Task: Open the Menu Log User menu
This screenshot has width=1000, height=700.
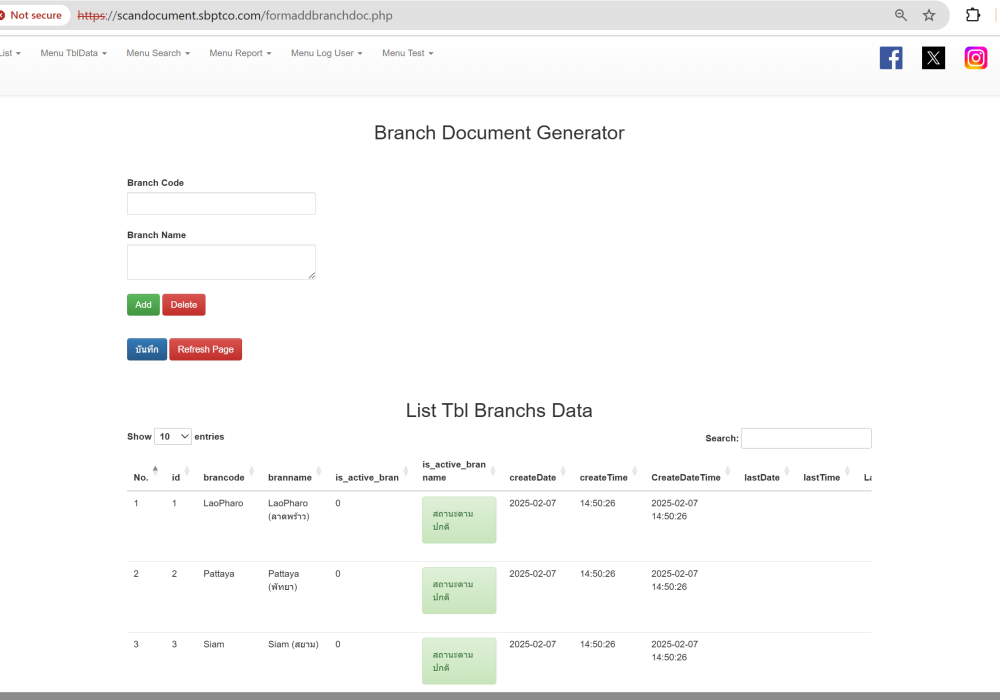Action: 326,53
